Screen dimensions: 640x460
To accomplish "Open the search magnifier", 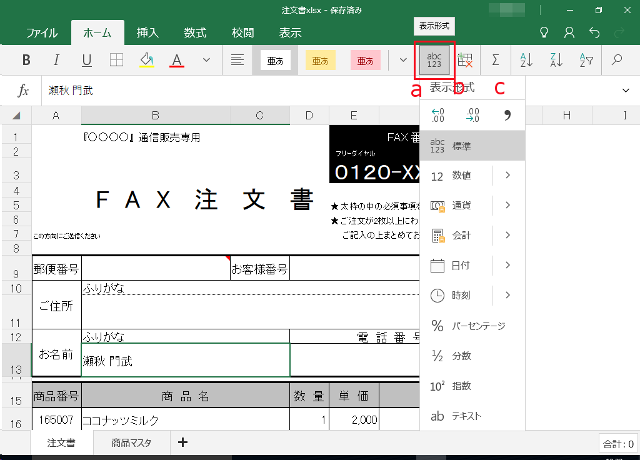I will click(x=617, y=60).
